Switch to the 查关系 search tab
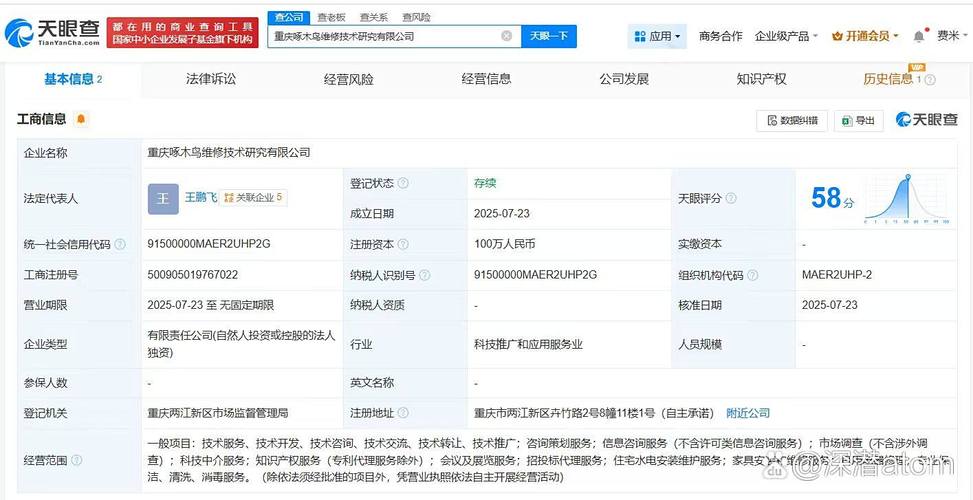 (374, 17)
